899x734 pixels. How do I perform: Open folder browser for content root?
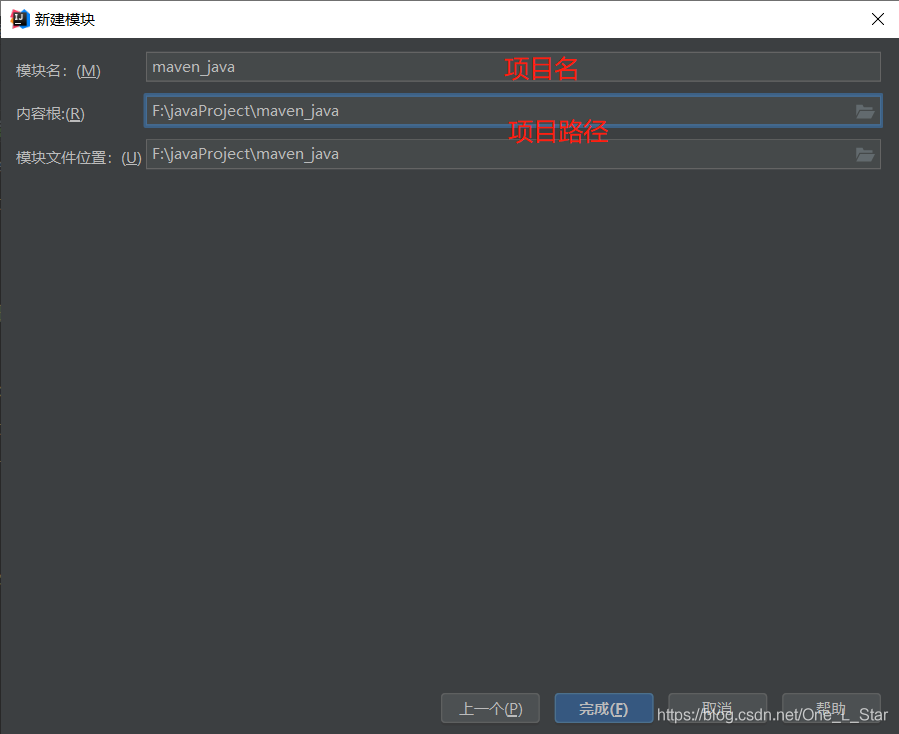[865, 111]
